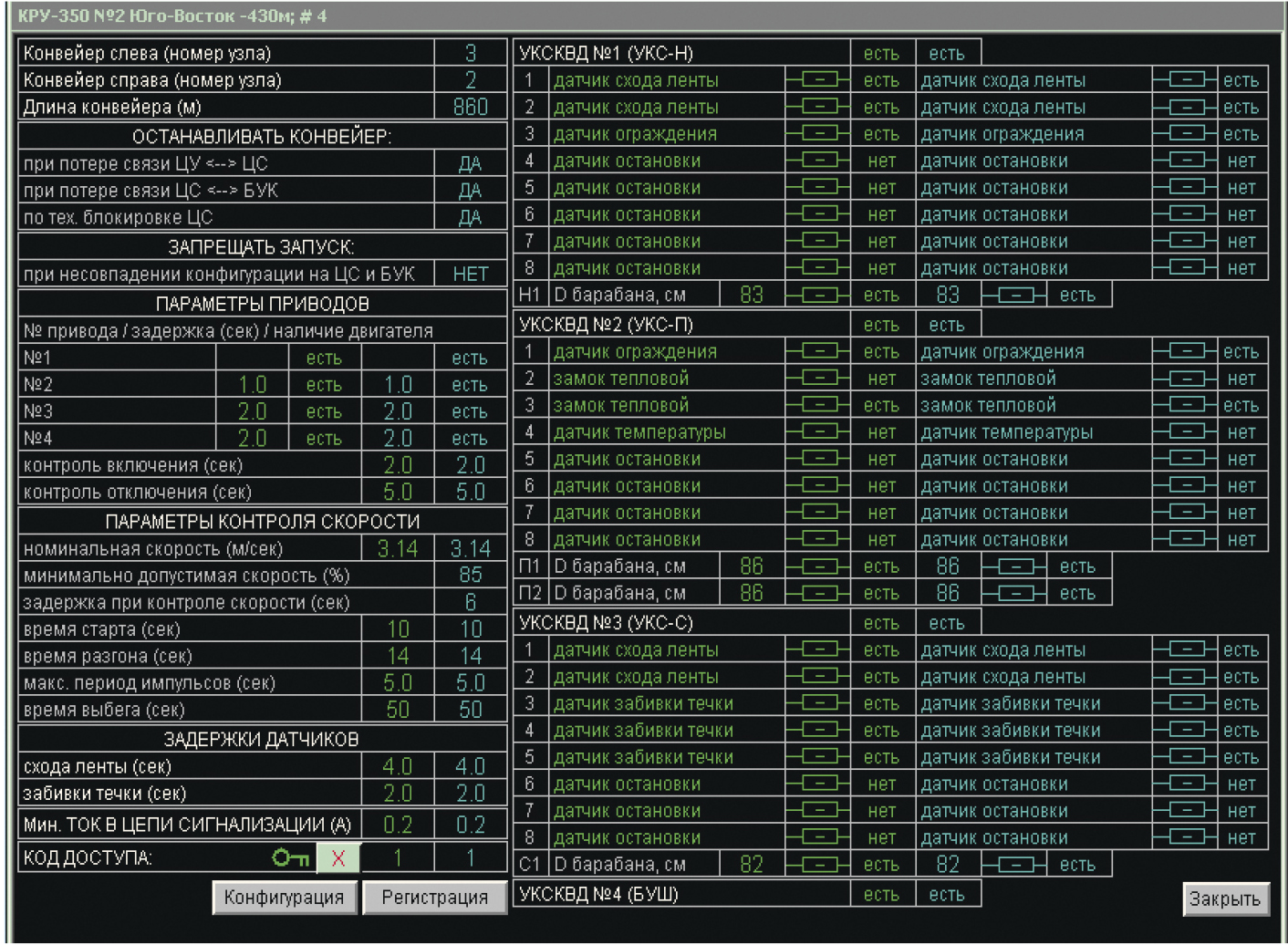Click green contact symbol in УКСКВД №3 row 1

tap(818, 650)
